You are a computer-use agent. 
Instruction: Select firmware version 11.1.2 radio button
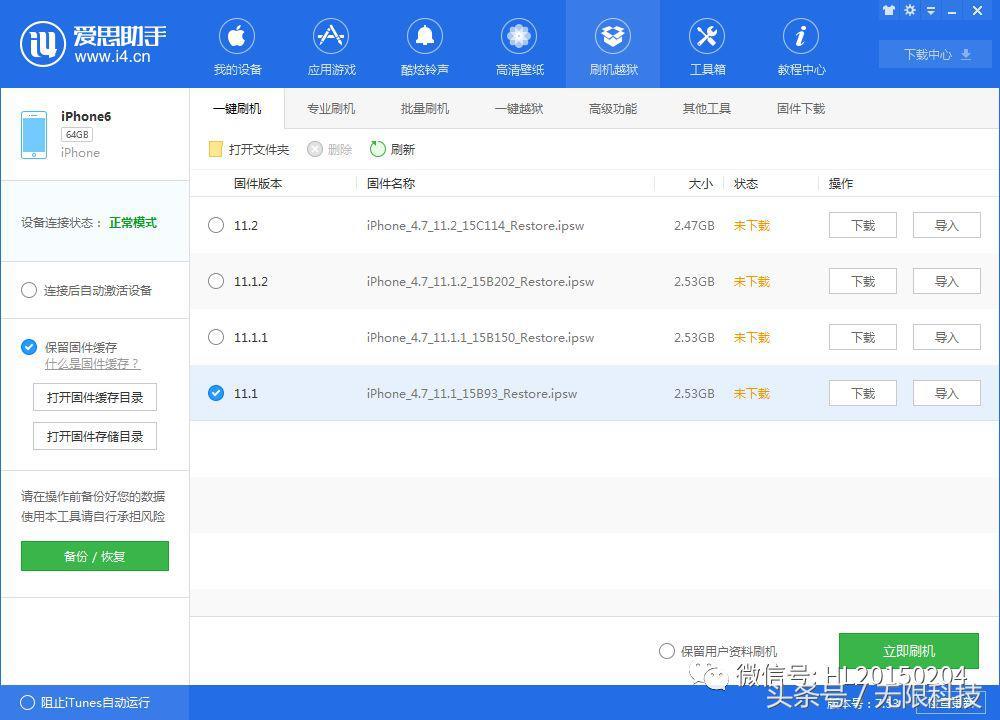coord(216,281)
